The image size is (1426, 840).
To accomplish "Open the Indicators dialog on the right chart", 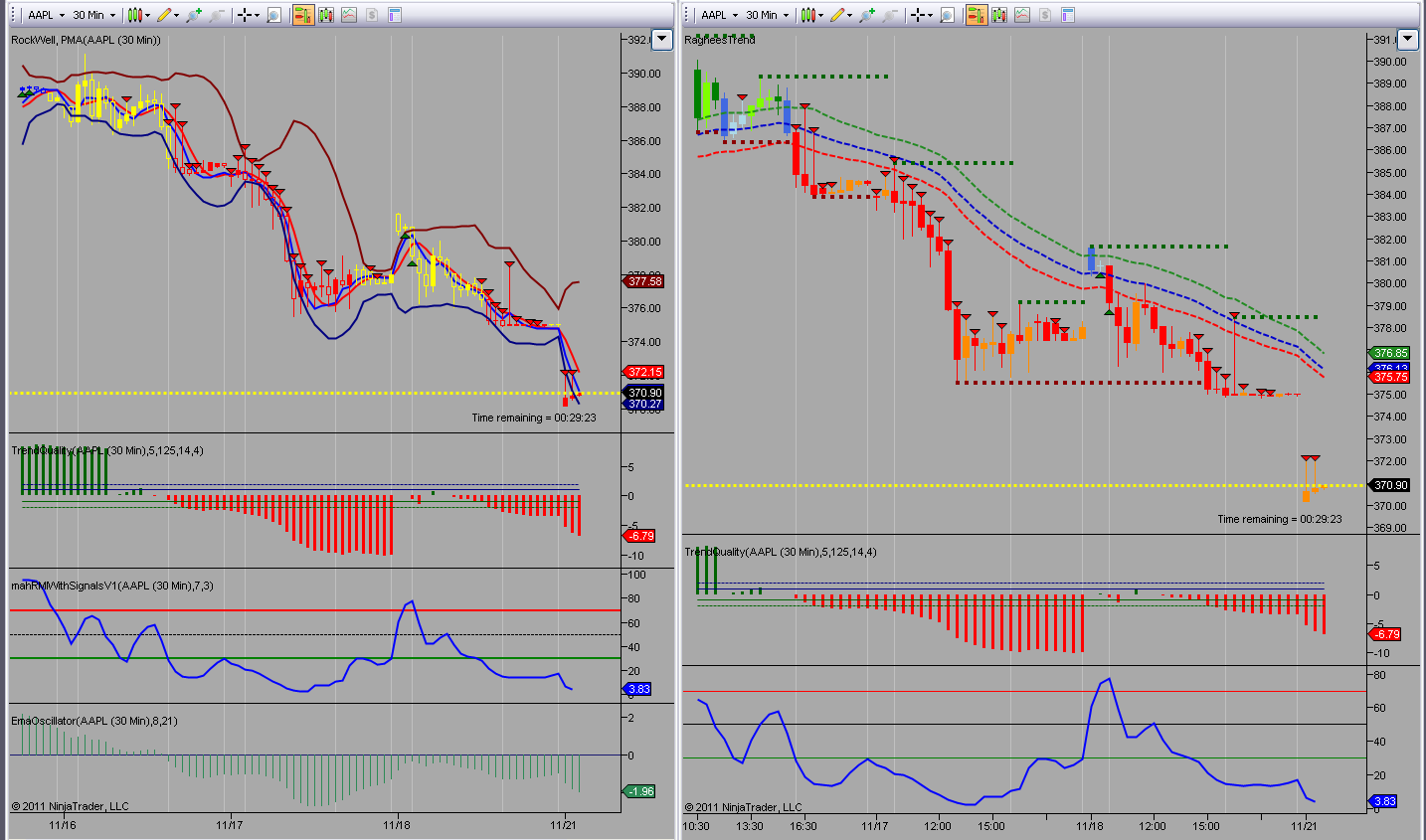I will [x=1022, y=15].
